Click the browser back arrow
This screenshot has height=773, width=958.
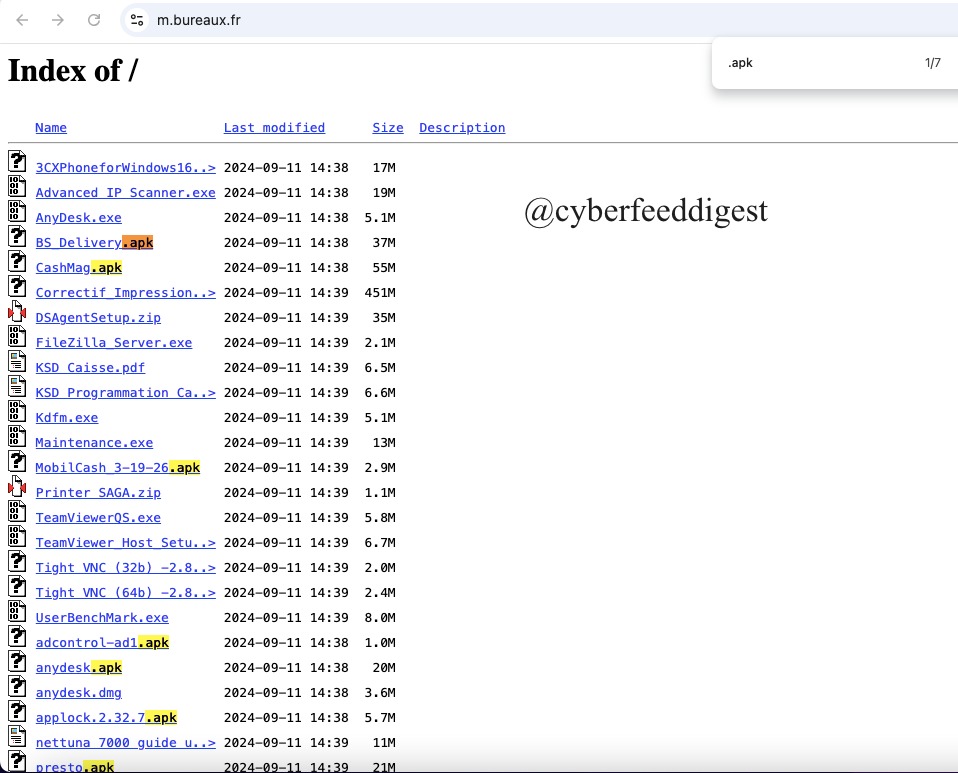point(23,20)
